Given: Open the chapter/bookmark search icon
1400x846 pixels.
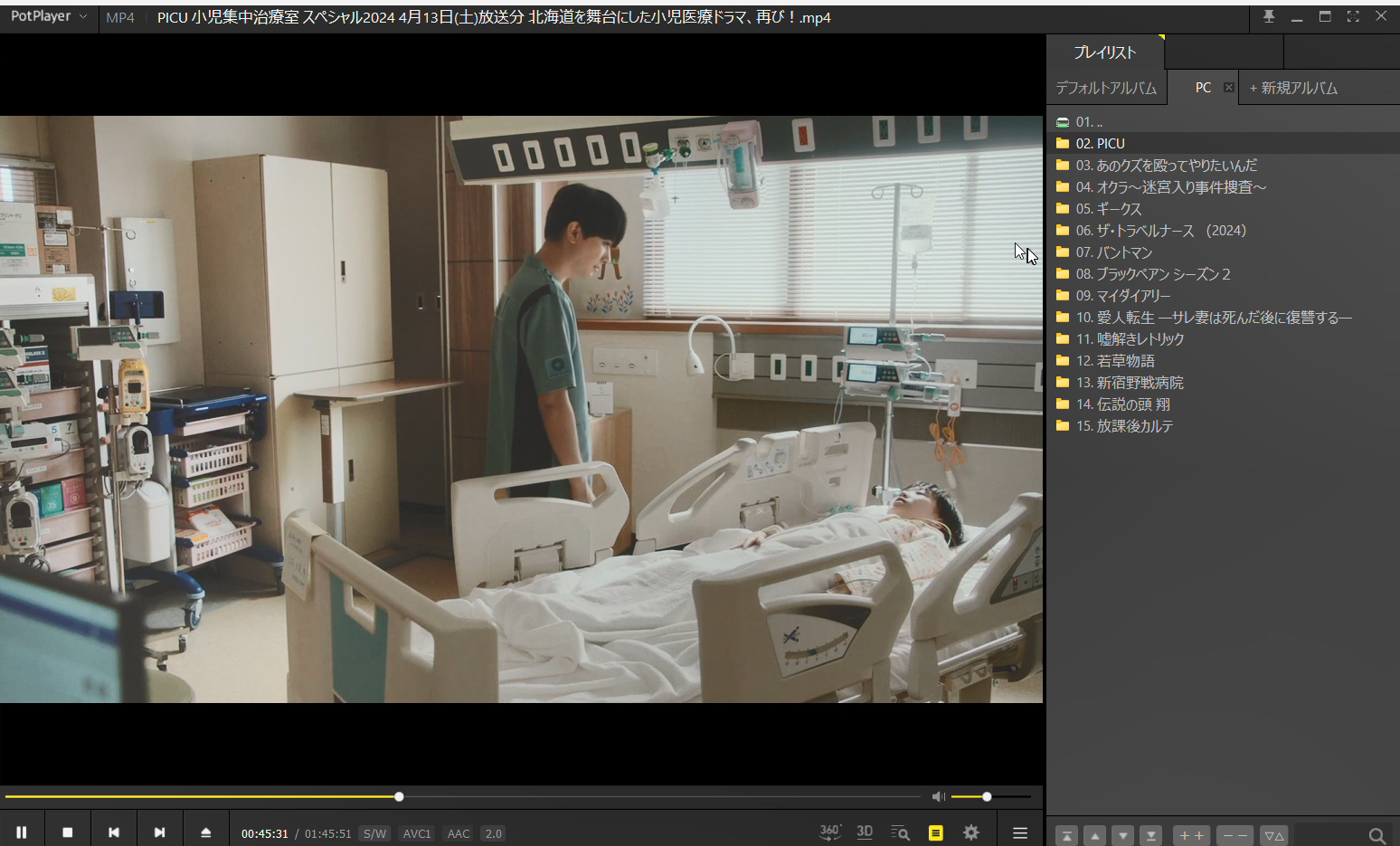Looking at the screenshot, I should (900, 832).
